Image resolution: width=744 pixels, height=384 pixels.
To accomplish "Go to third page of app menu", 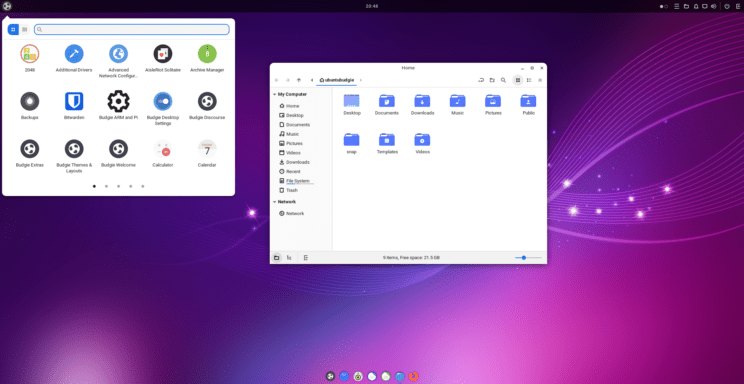I will (119, 187).
